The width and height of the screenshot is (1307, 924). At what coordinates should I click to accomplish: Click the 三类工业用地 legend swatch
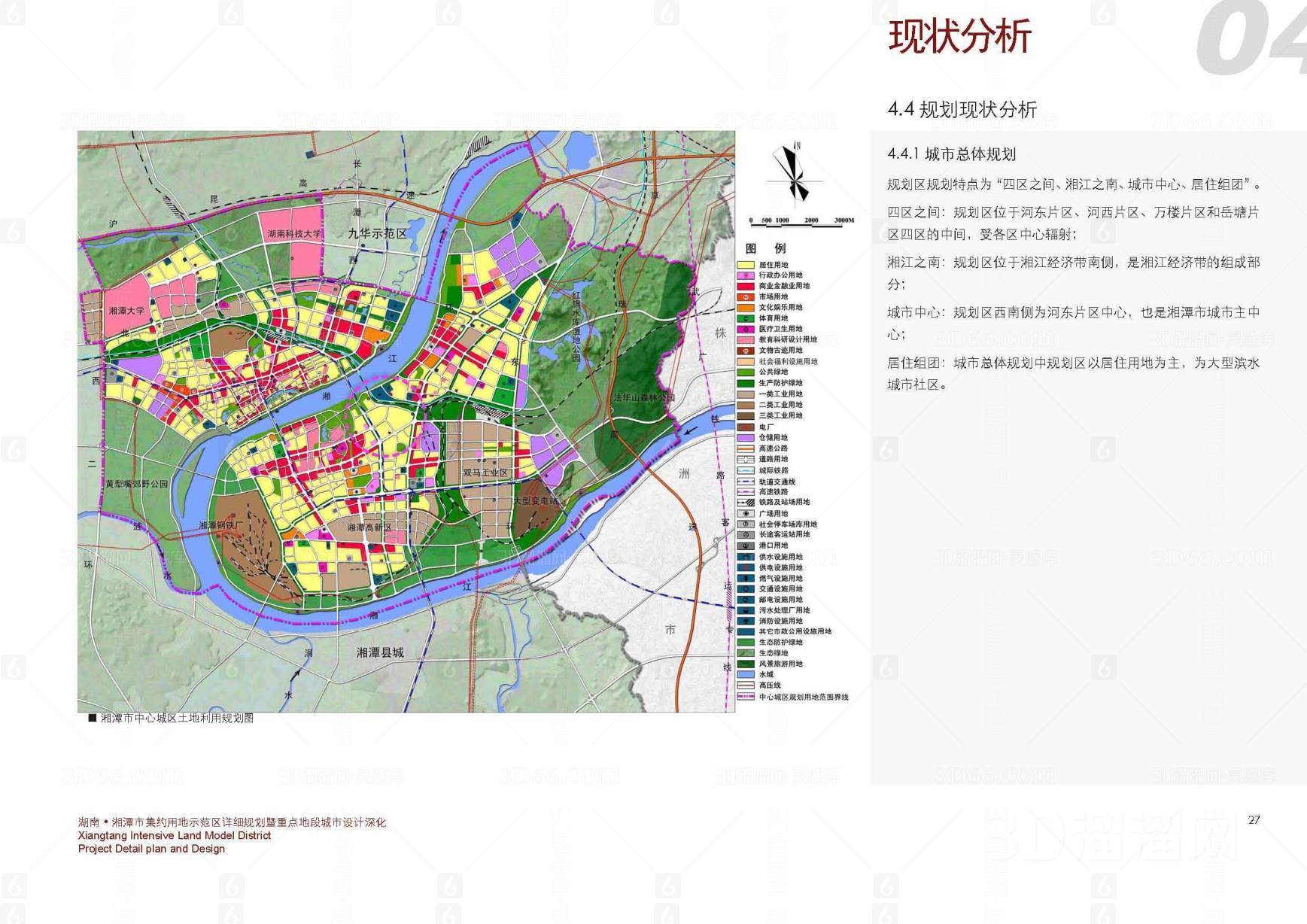click(745, 415)
